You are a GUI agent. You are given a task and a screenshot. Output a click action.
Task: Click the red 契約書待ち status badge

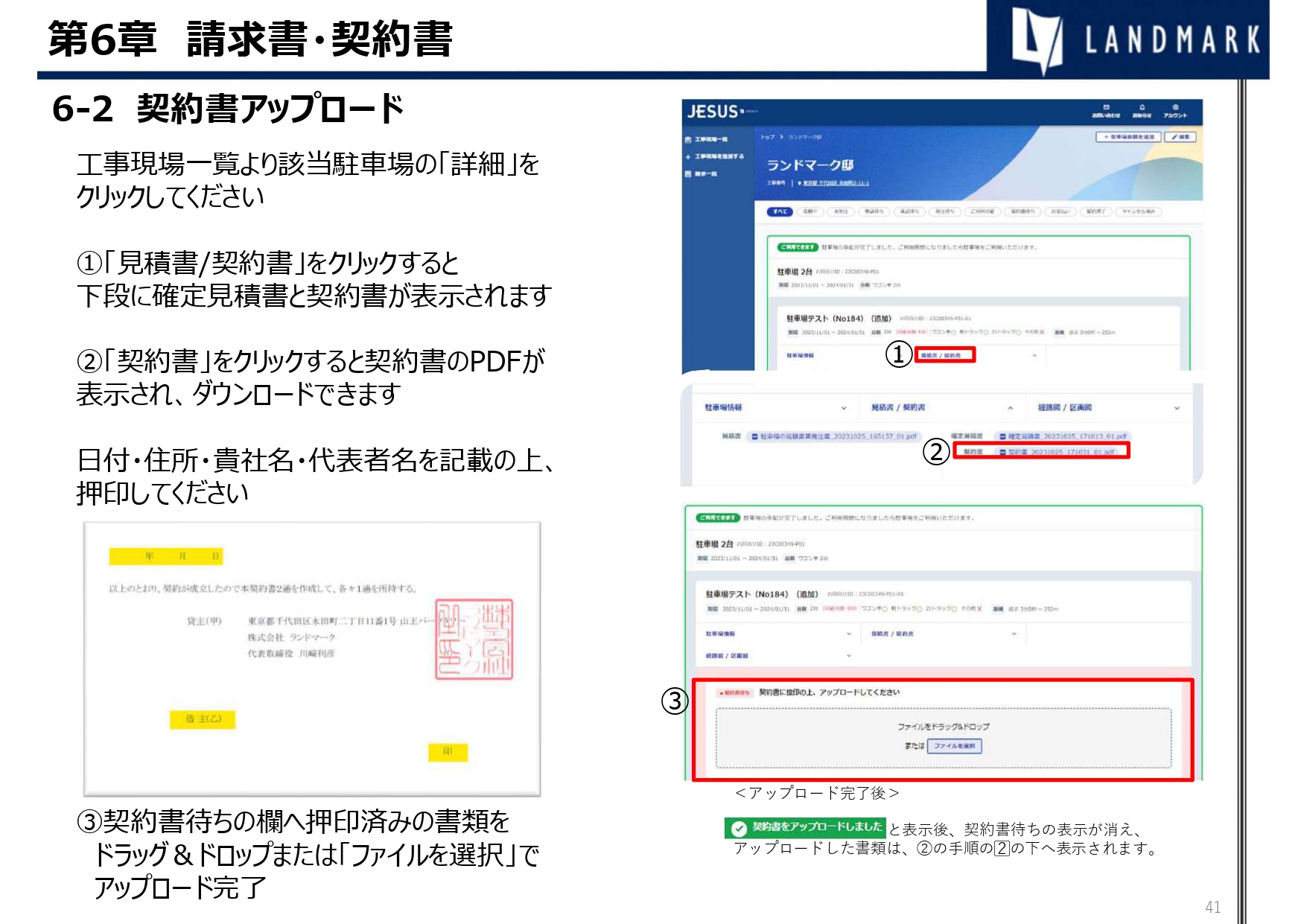[x=735, y=692]
